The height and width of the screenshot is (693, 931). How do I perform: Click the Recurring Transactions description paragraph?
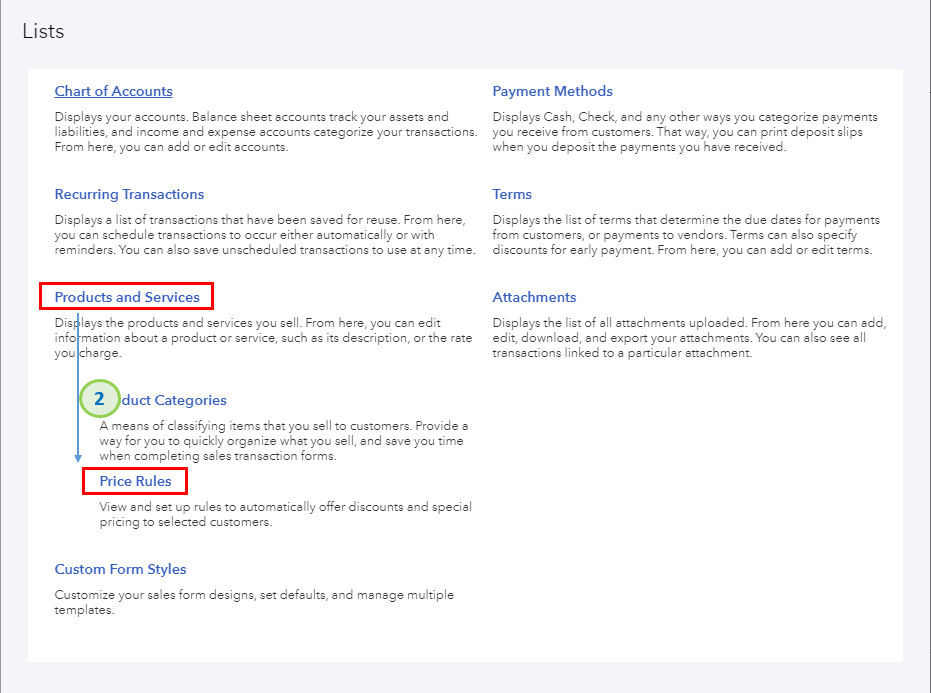point(265,235)
